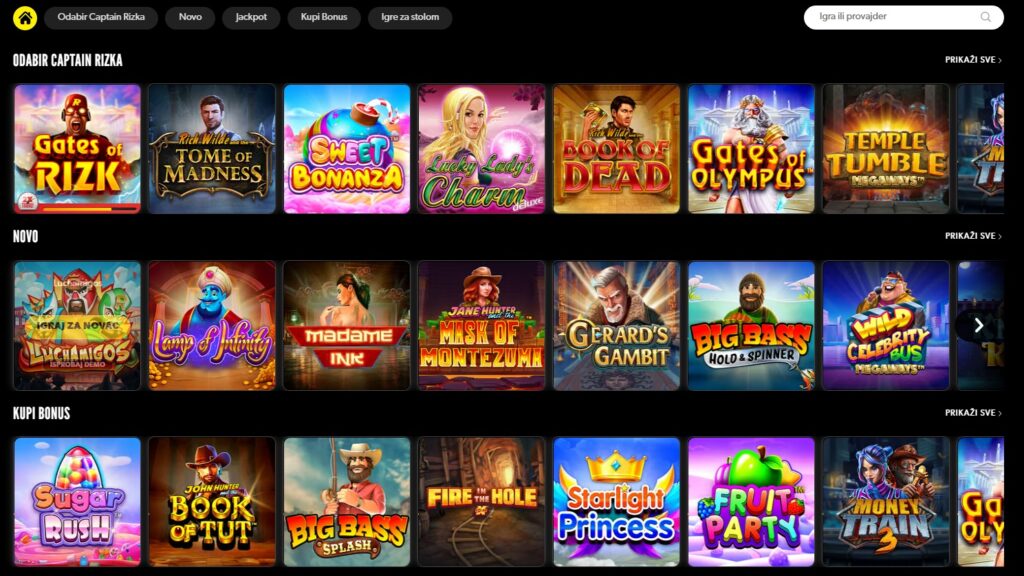Select the Odabir Captain Rizka tab
The height and width of the screenshot is (576, 1024).
pos(101,17)
